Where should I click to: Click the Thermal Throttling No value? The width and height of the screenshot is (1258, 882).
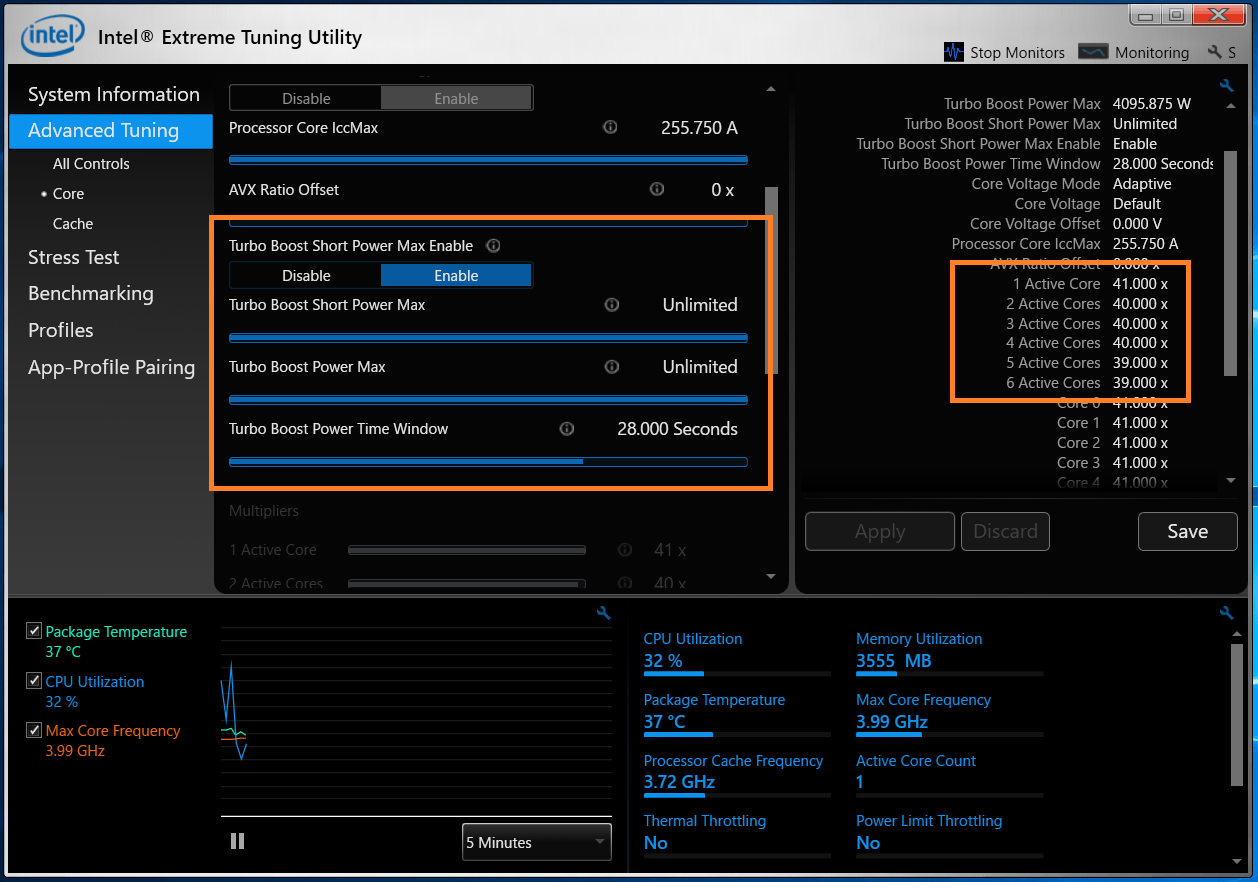click(655, 843)
